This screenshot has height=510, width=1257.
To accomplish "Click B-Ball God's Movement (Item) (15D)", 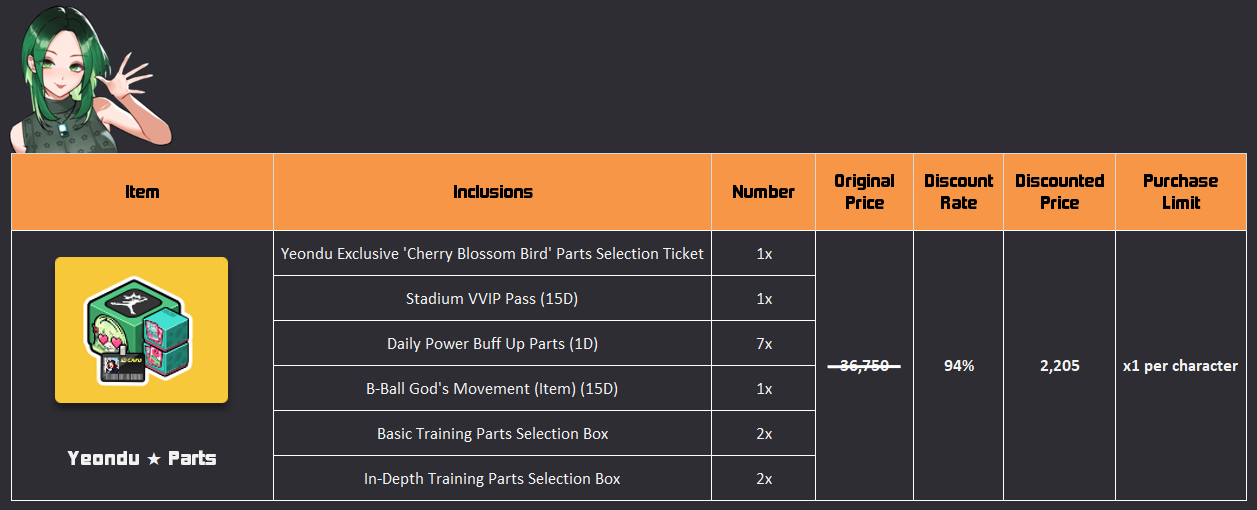I will coord(492,389).
